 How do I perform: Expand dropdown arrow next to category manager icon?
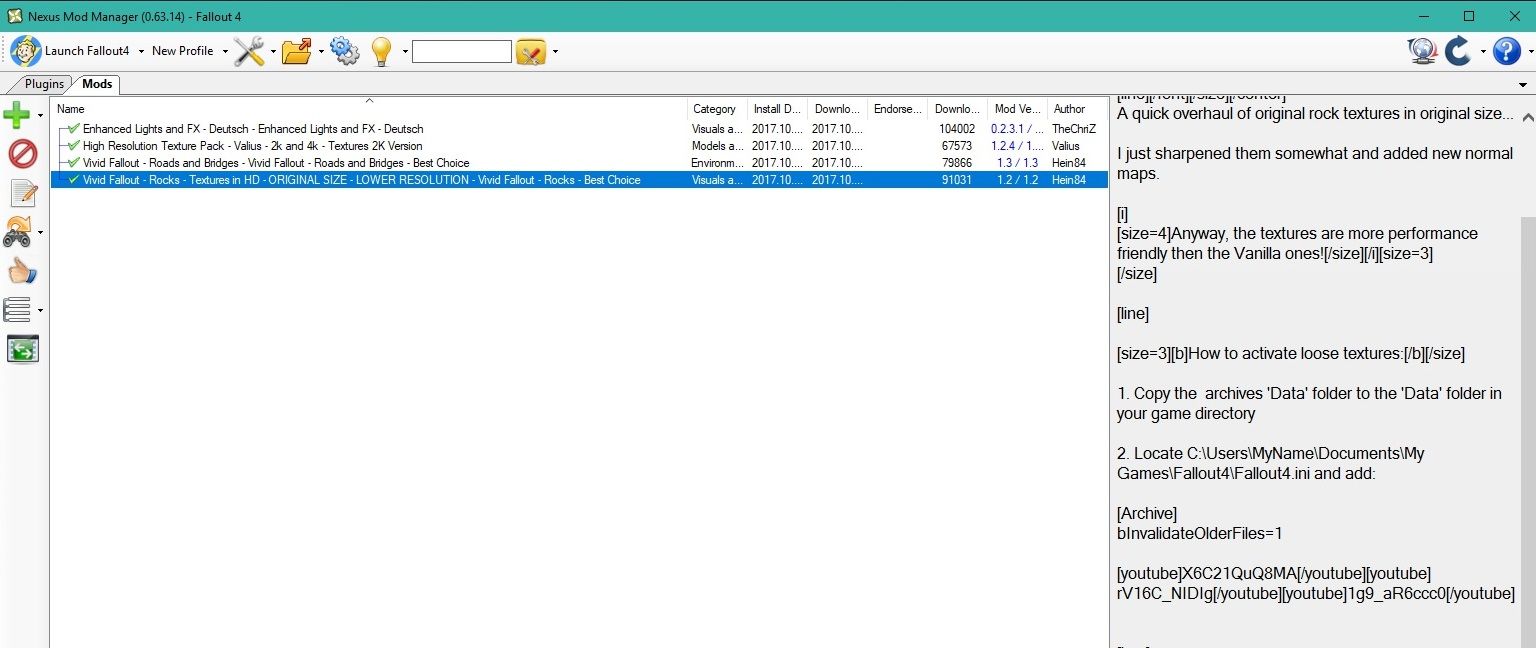tap(555, 51)
